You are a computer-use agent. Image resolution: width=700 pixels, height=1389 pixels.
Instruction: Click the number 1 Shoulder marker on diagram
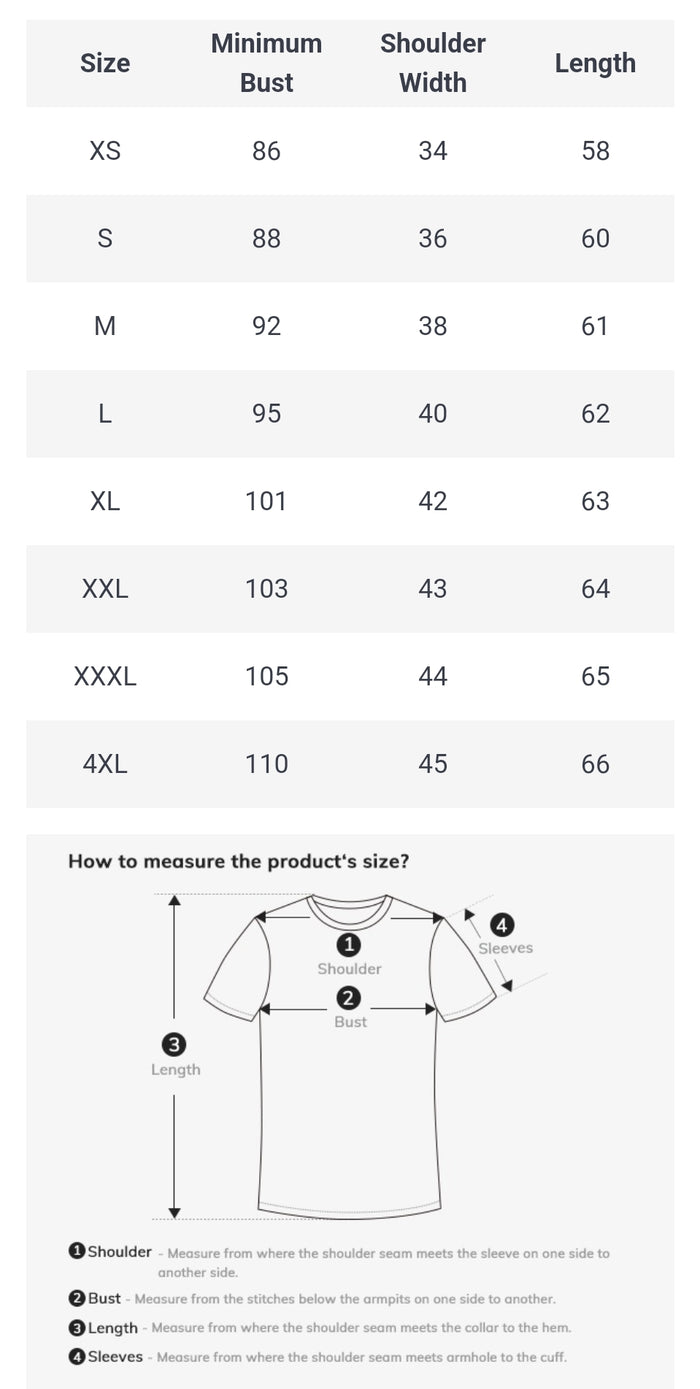349,944
